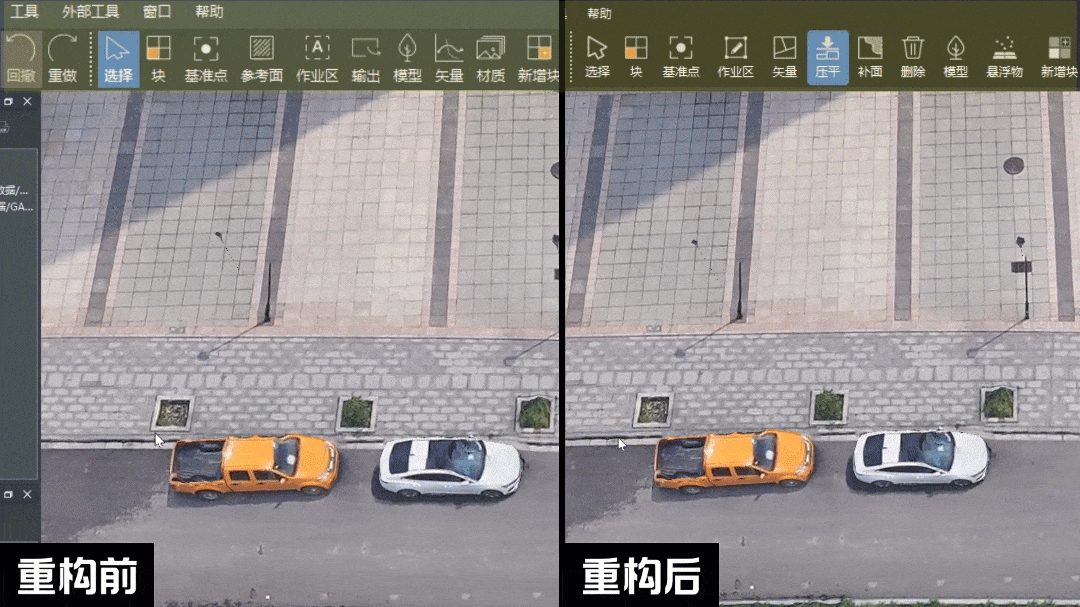Click the 重做 redo icon
Viewport: 1080px width, 607px height.
coord(62,57)
